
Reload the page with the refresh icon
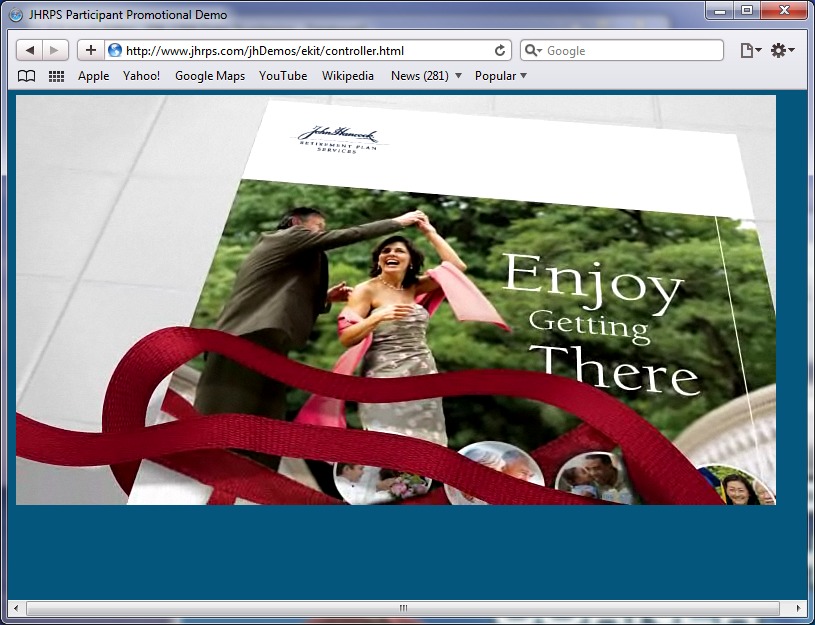click(500, 50)
